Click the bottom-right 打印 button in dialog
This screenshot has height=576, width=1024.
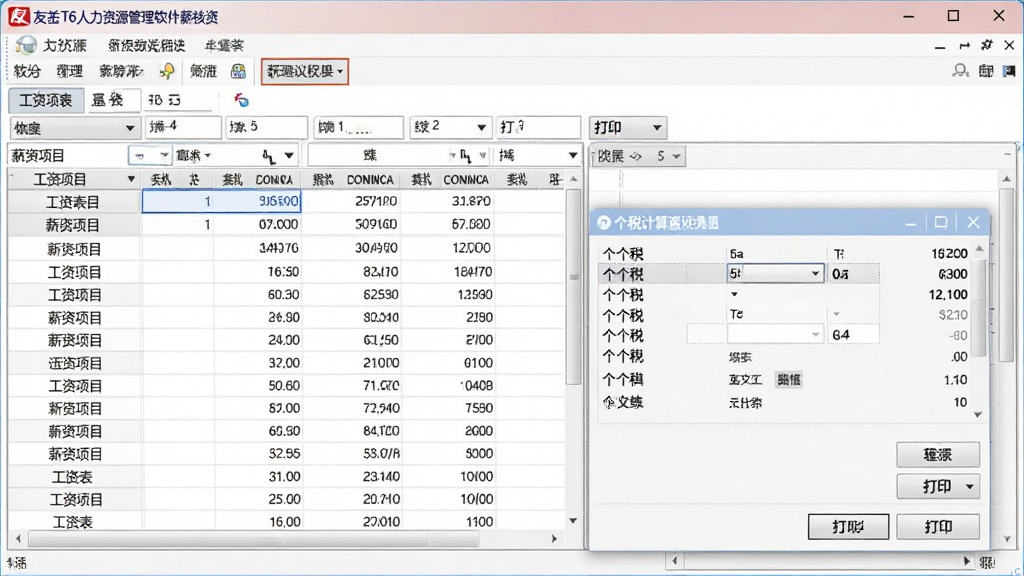(938, 526)
